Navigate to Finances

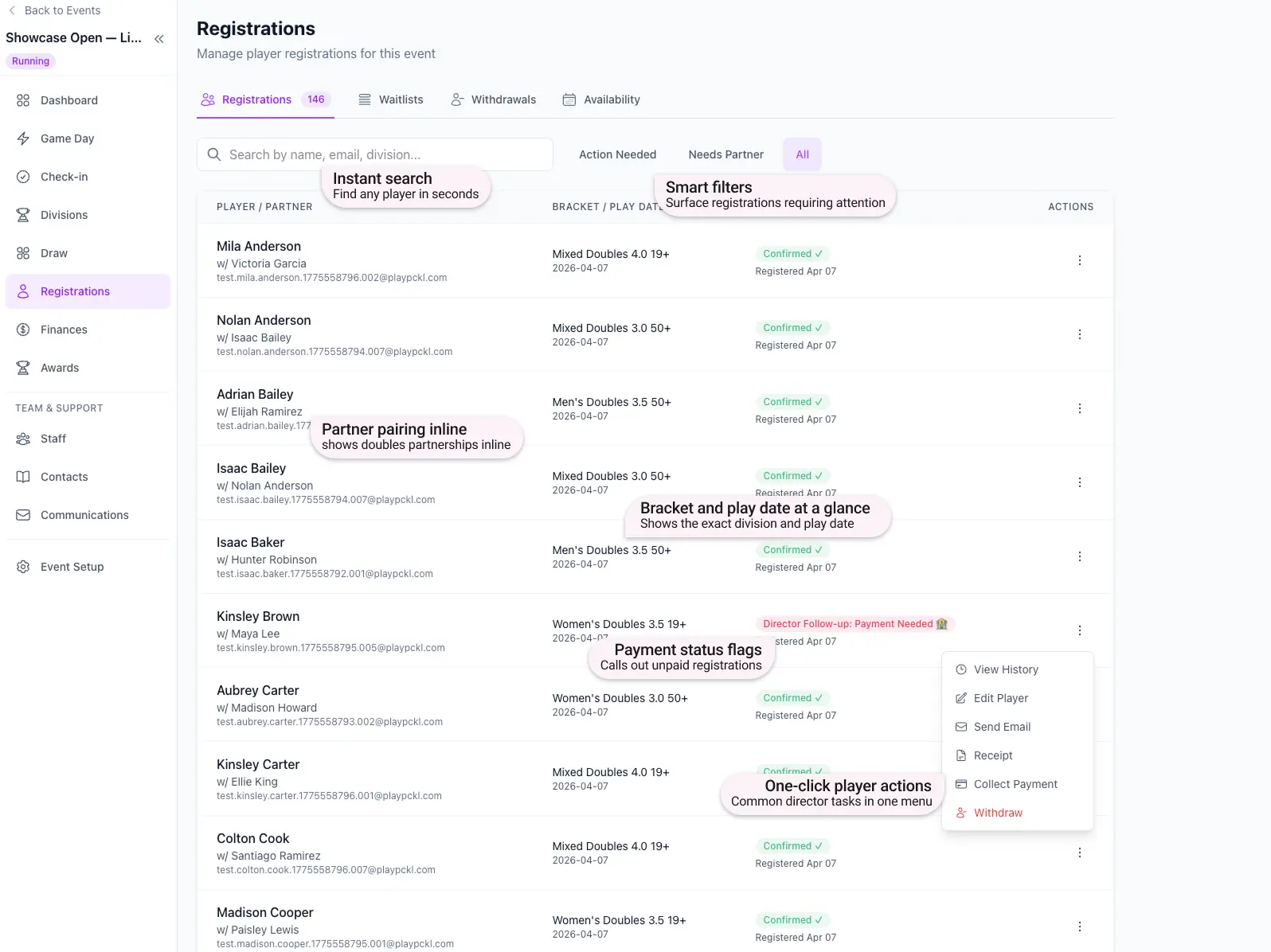coord(64,330)
